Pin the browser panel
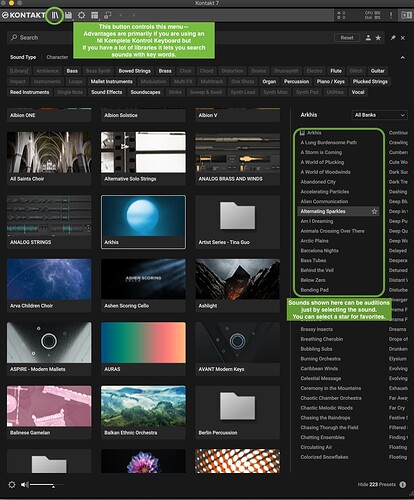Image resolution: width=414 pixels, height=500 pixels. click(x=393, y=38)
